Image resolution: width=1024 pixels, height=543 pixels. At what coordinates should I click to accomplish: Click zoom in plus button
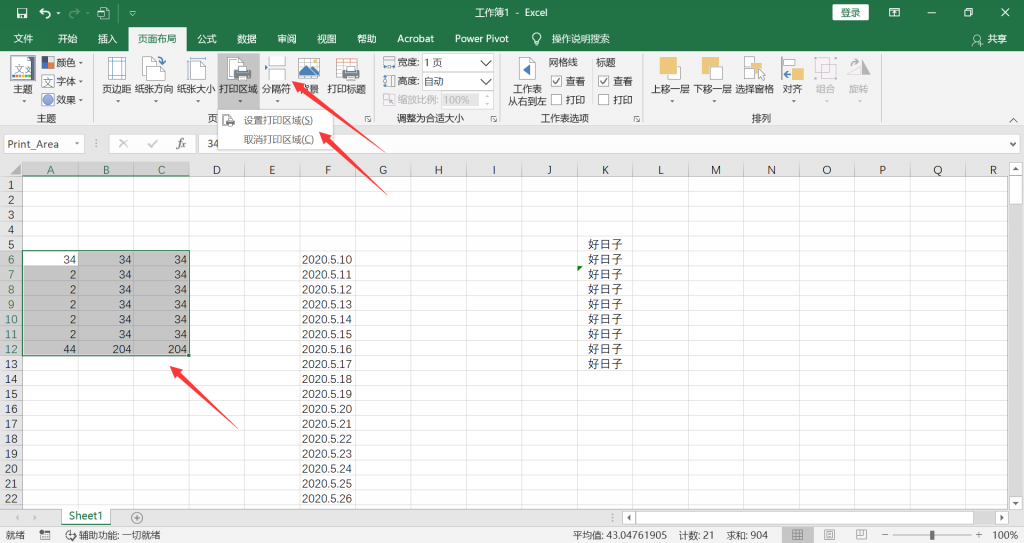pos(978,535)
